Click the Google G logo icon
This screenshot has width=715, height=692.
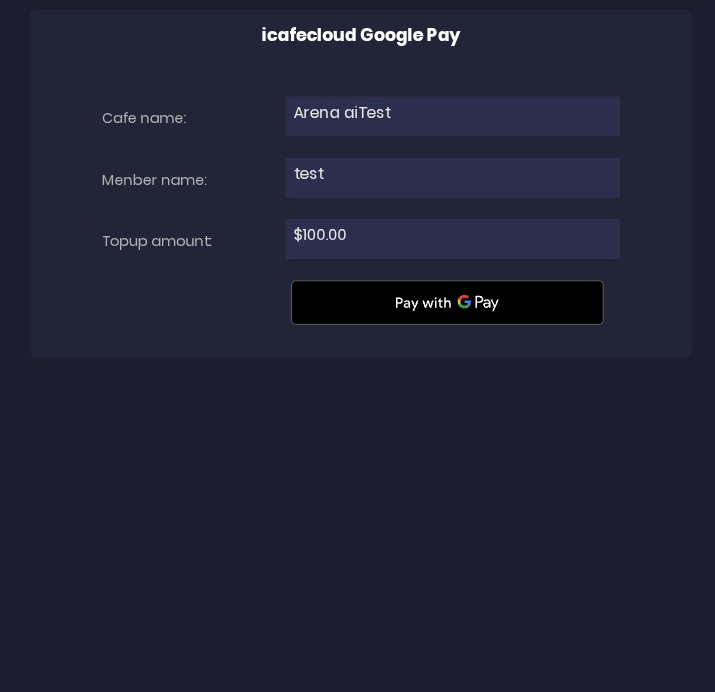click(464, 302)
